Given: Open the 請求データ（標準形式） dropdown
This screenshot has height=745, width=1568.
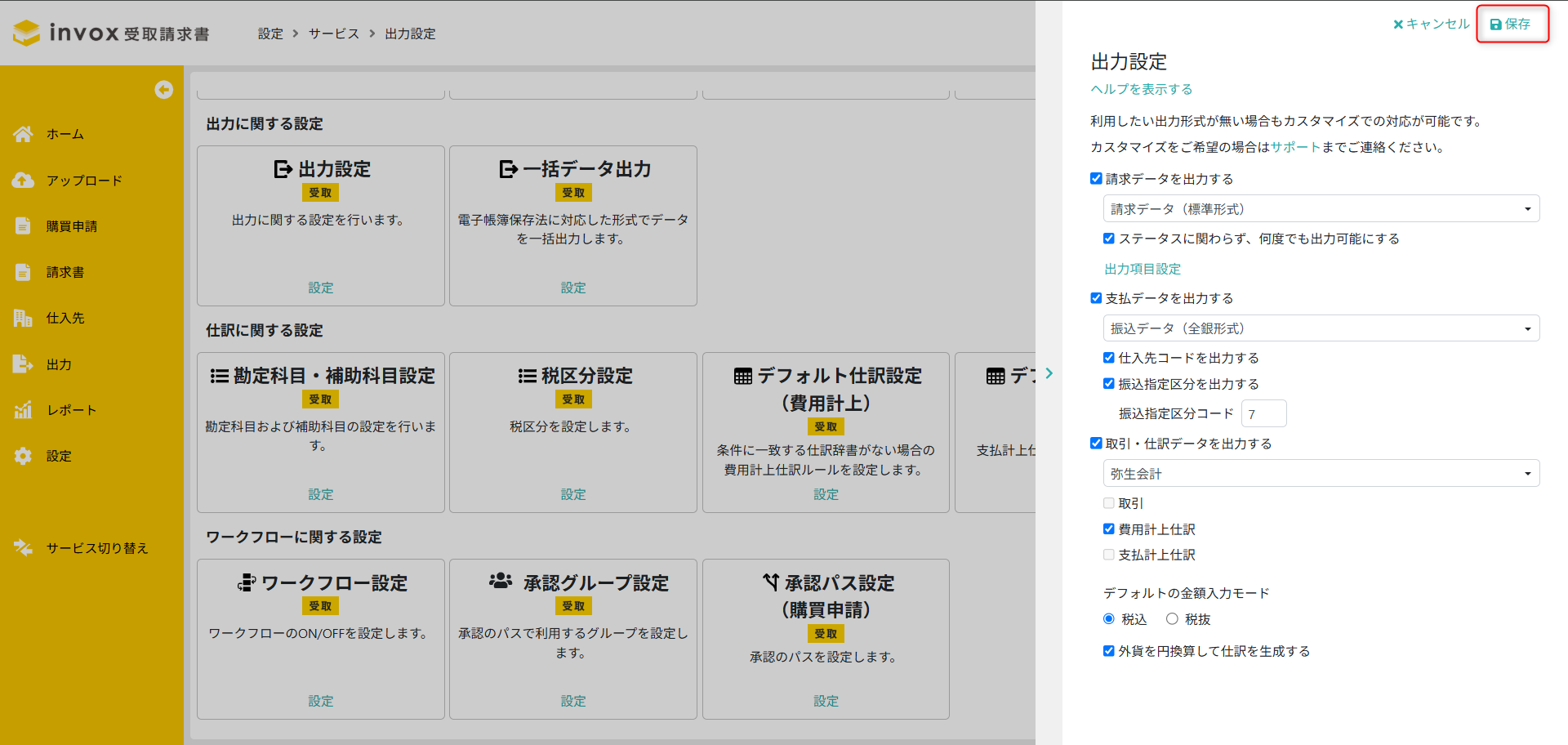Looking at the screenshot, I should 1321,209.
